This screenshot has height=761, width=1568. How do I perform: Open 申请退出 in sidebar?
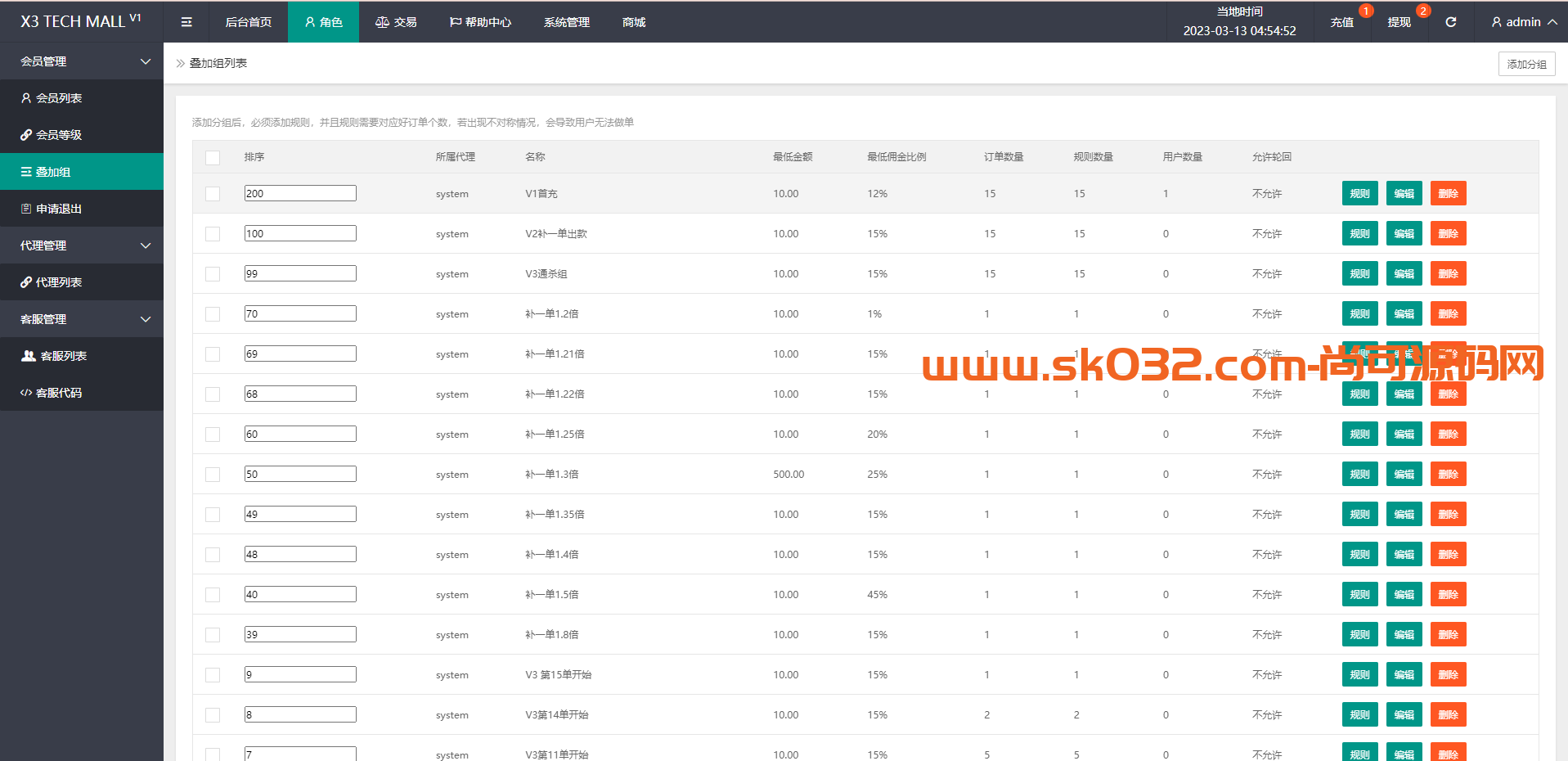82,209
